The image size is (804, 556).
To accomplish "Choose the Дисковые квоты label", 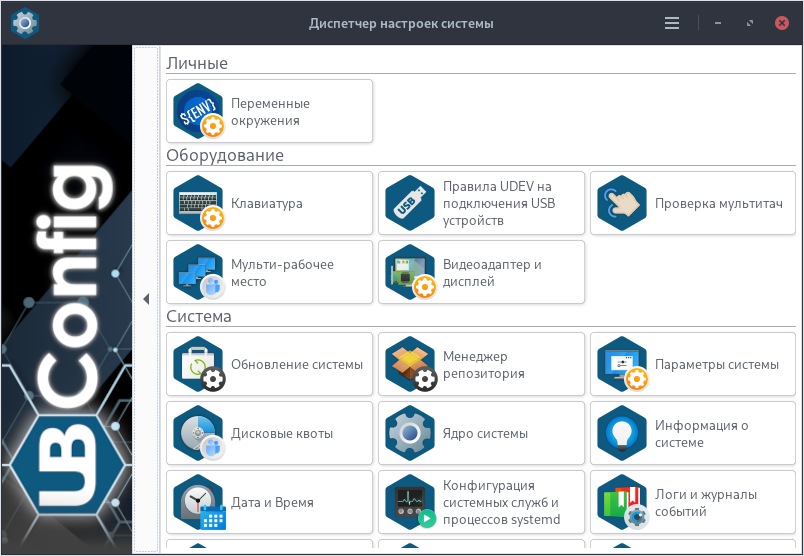I will pos(282,433).
